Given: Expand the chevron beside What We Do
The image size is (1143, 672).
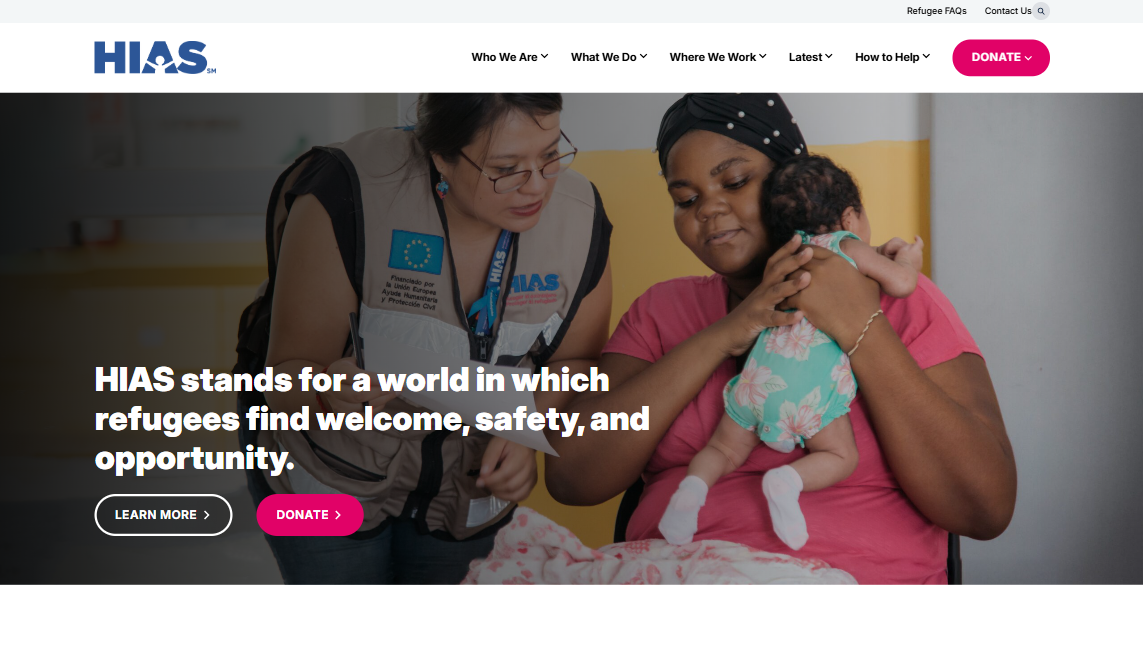Looking at the screenshot, I should click(644, 56).
